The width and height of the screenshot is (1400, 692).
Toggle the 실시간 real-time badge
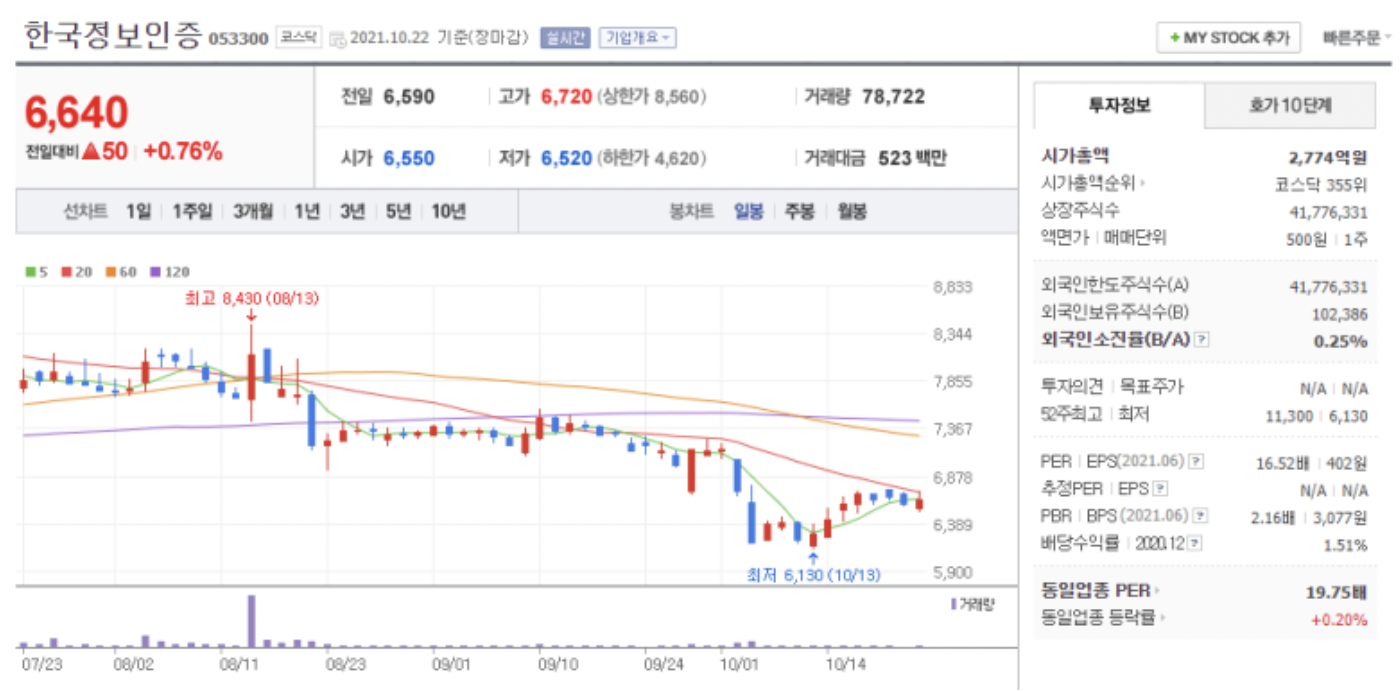565,38
